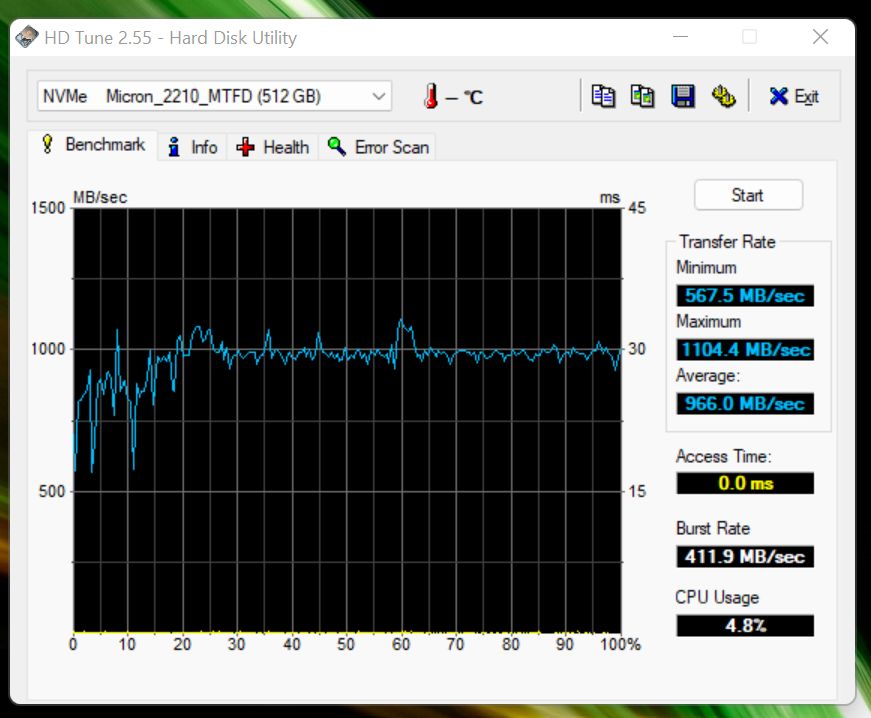Image resolution: width=871 pixels, height=718 pixels.
Task: Click the lightbulb icon on Benchmark tab
Action: (x=48, y=144)
